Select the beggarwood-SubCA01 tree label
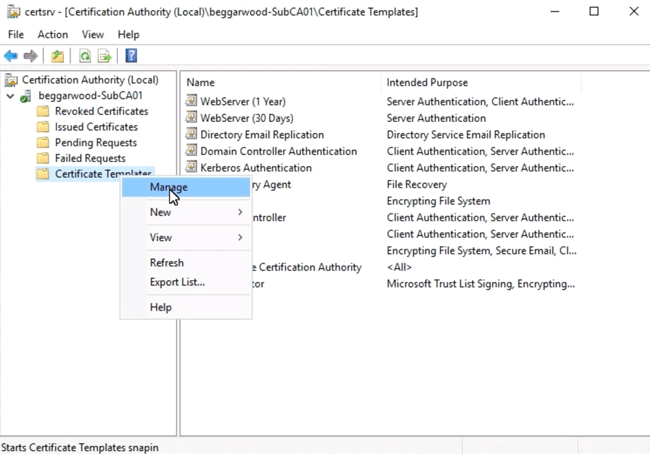 click(90, 96)
